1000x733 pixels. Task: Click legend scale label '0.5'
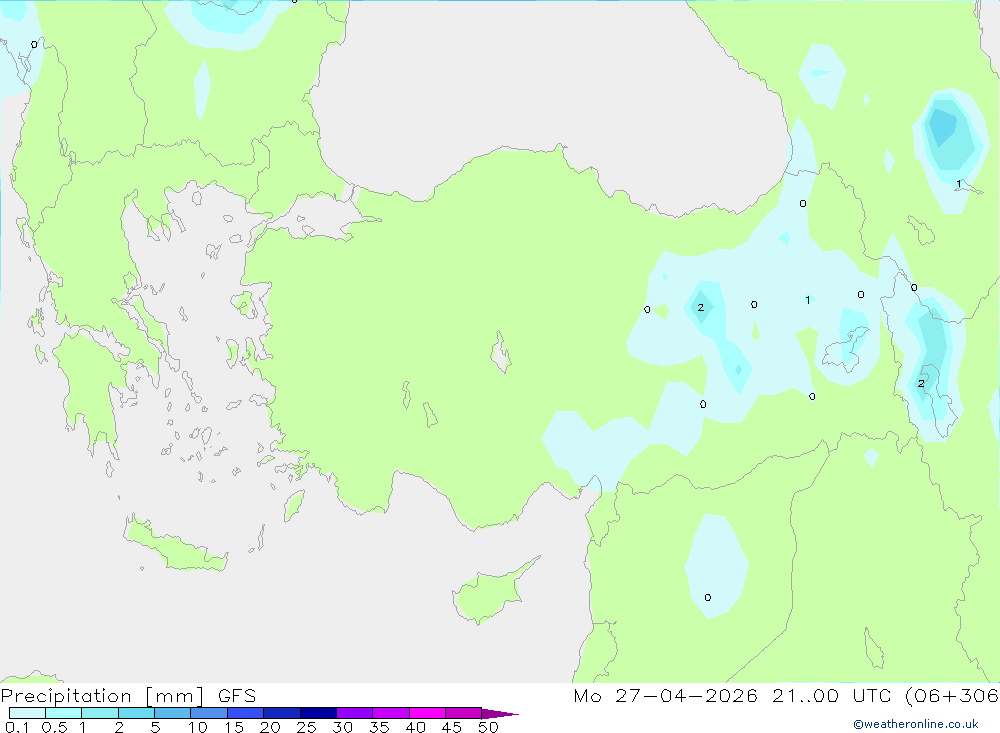[54, 727]
